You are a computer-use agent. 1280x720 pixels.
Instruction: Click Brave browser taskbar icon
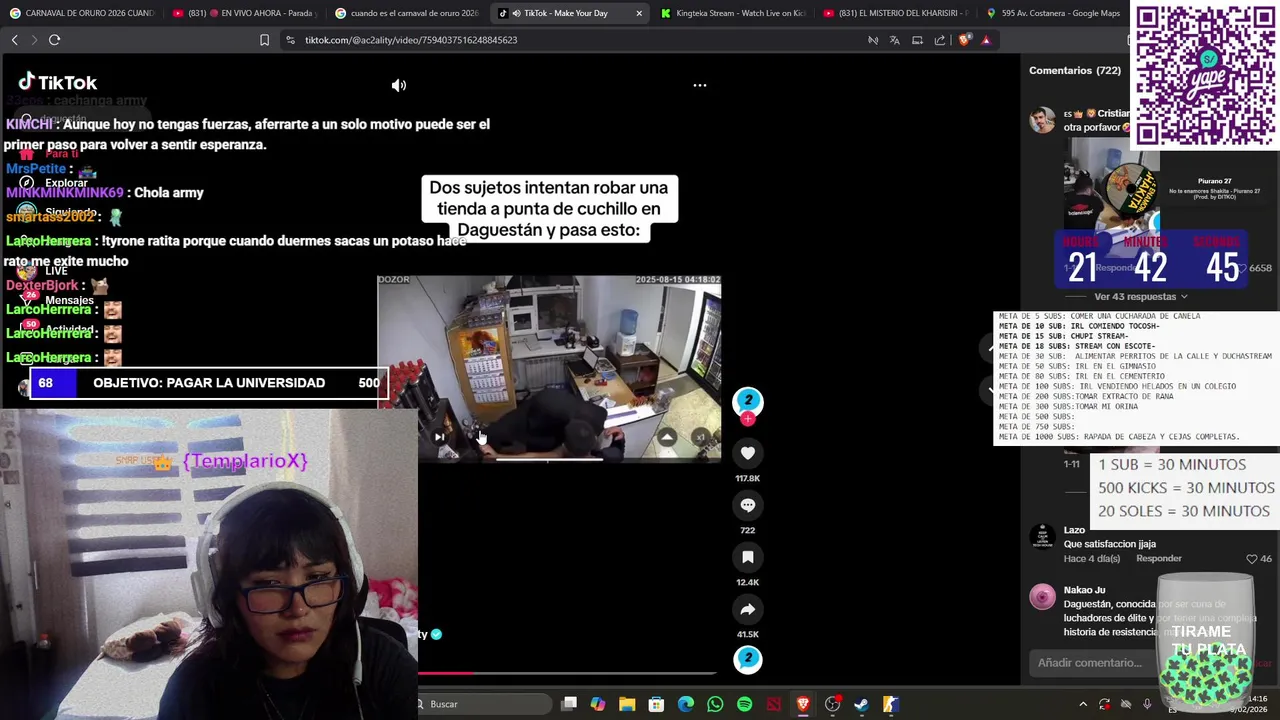tap(803, 704)
